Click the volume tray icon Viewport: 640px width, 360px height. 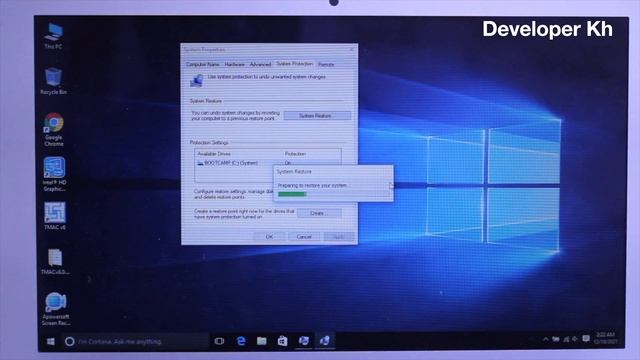pyautogui.click(x=575, y=339)
